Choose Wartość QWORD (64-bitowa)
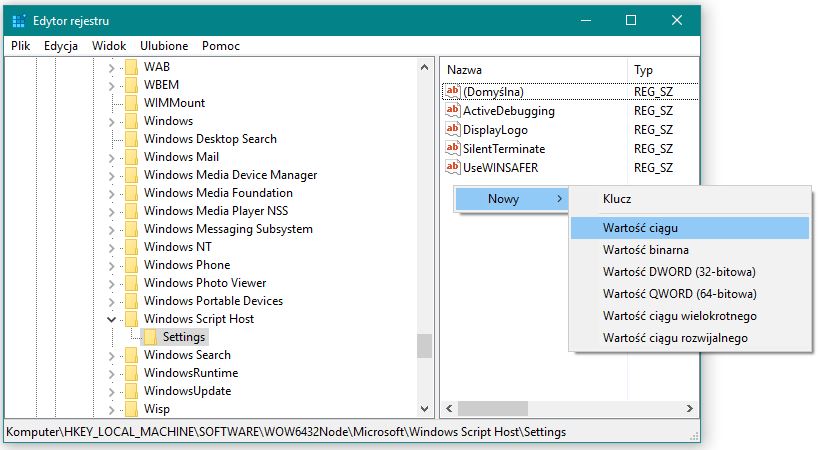818x450 pixels. (x=690, y=294)
